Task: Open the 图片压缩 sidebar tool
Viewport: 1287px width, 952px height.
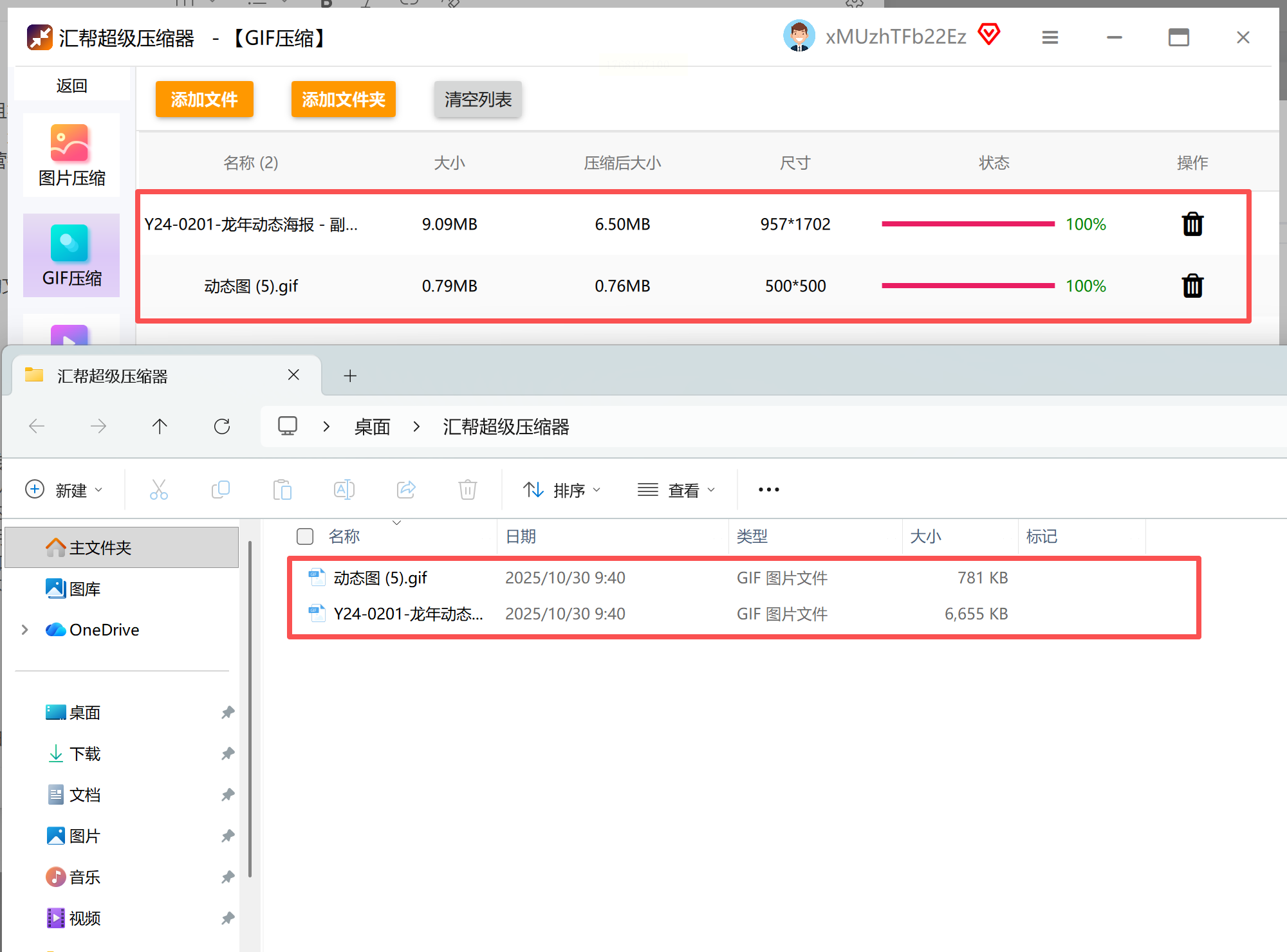Action: tap(71, 155)
